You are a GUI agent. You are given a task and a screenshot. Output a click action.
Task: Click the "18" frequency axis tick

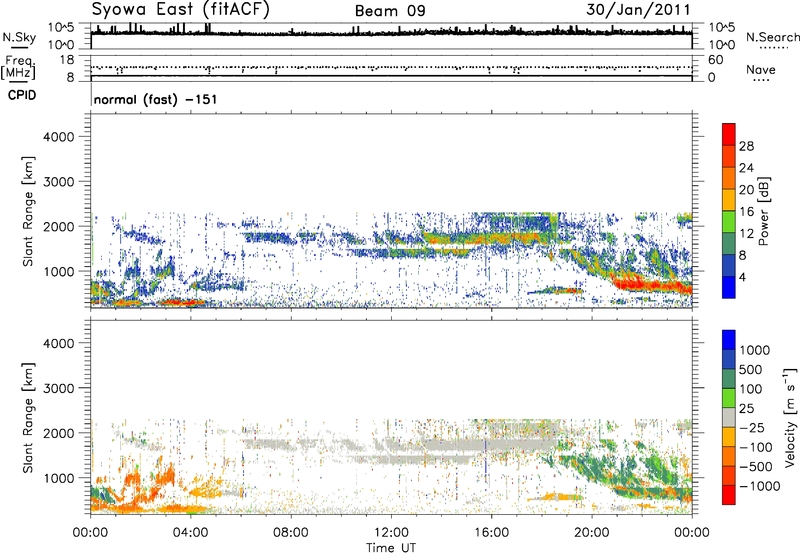point(66,60)
